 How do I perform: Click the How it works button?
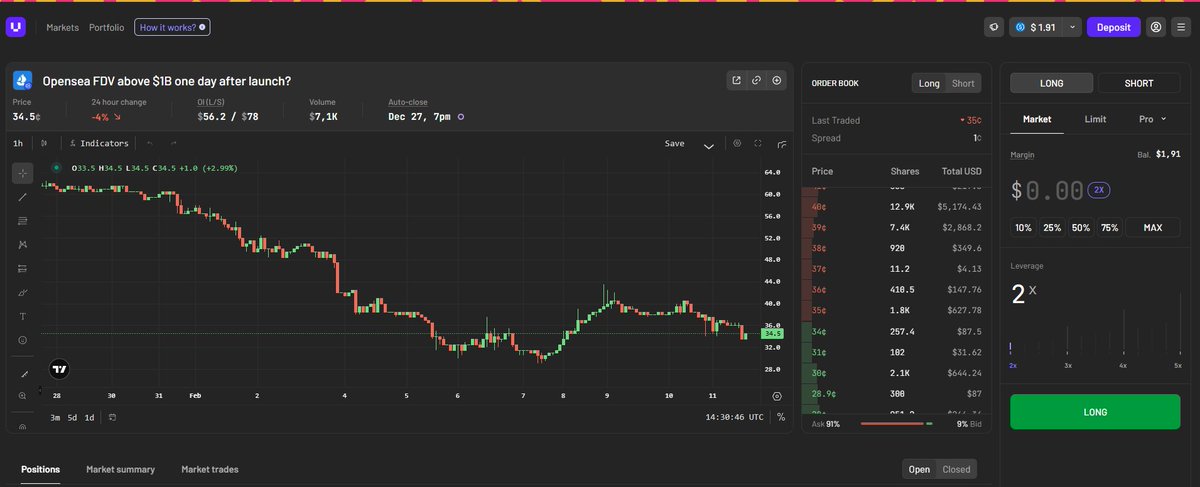(172, 27)
